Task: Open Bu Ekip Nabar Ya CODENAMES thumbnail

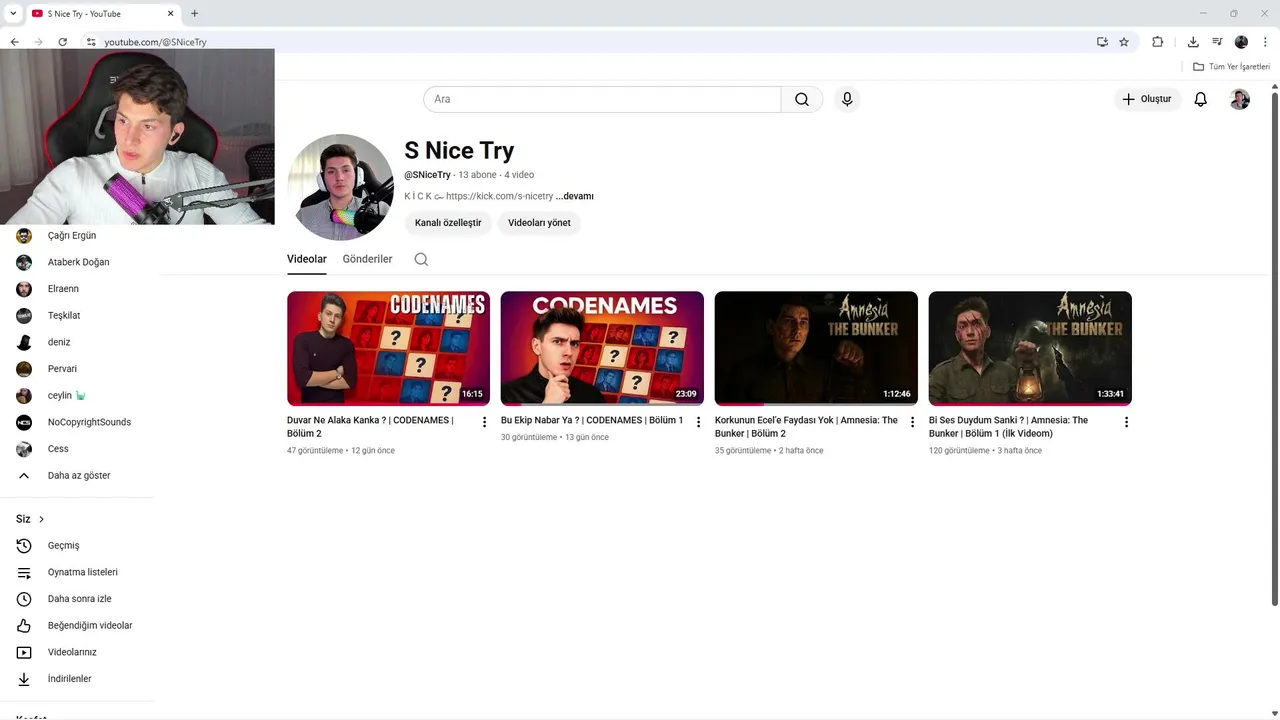Action: pos(602,348)
